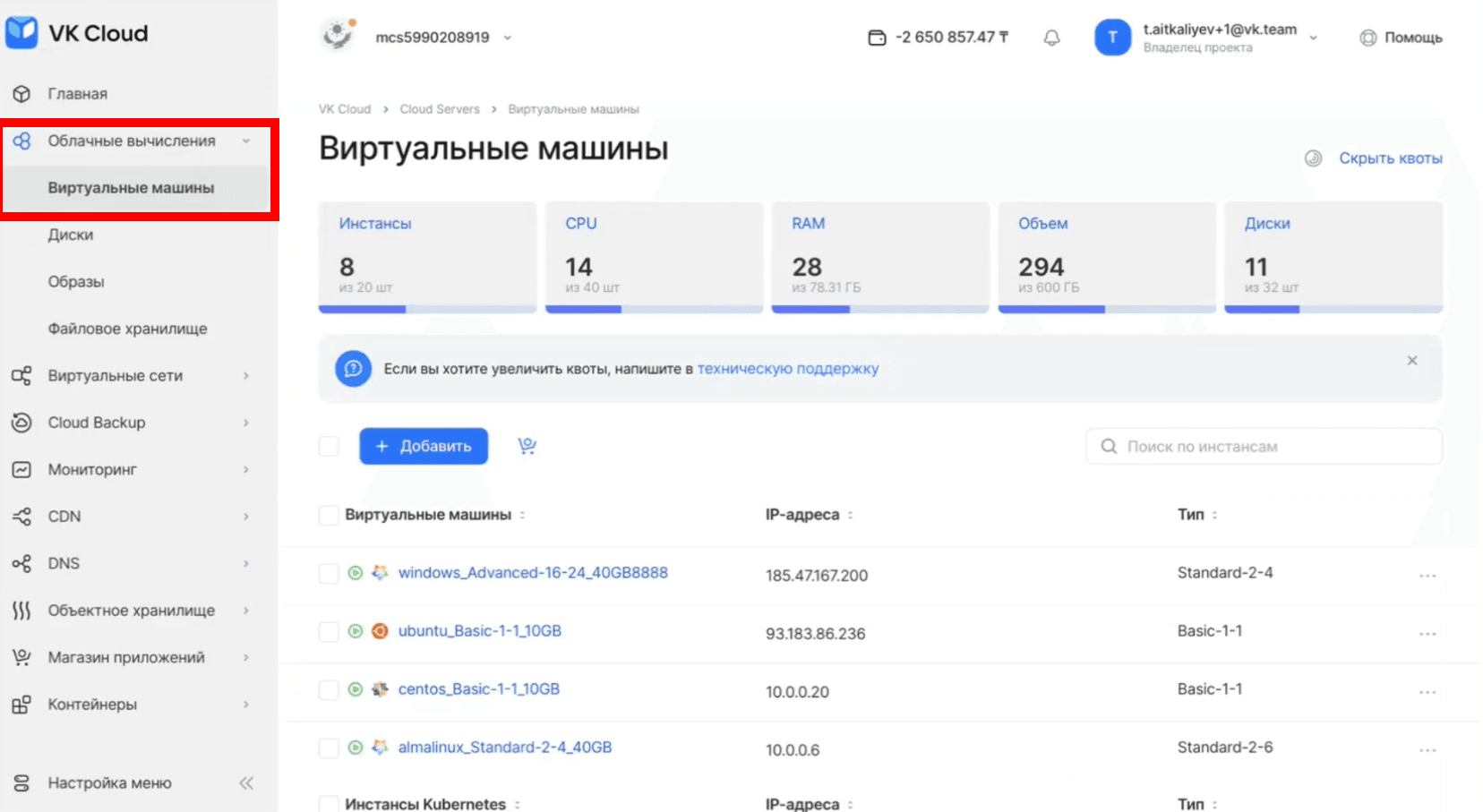Screen dimensions: 1483x812
Task: Click the RAM quota progress bar
Action: 880,309
